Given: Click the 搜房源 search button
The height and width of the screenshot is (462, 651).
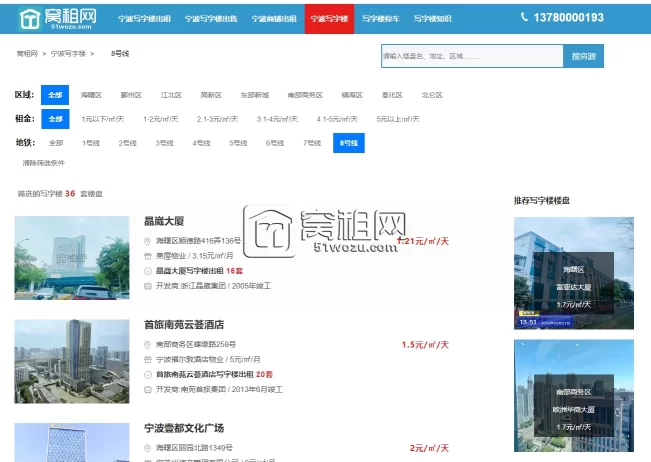Looking at the screenshot, I should point(583,56).
